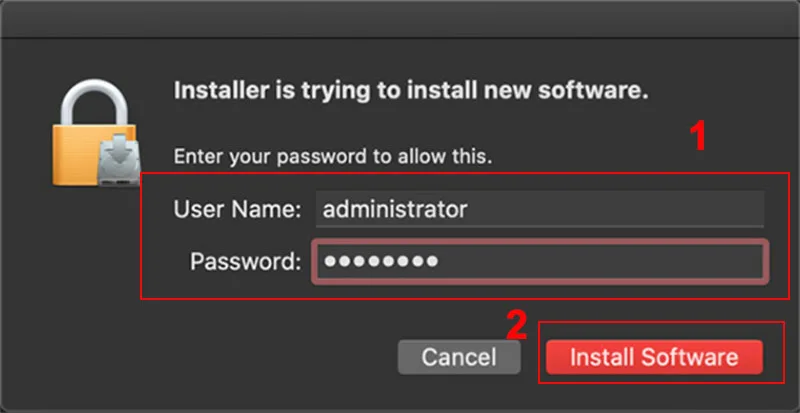Click the masked password dots

click(x=381, y=262)
